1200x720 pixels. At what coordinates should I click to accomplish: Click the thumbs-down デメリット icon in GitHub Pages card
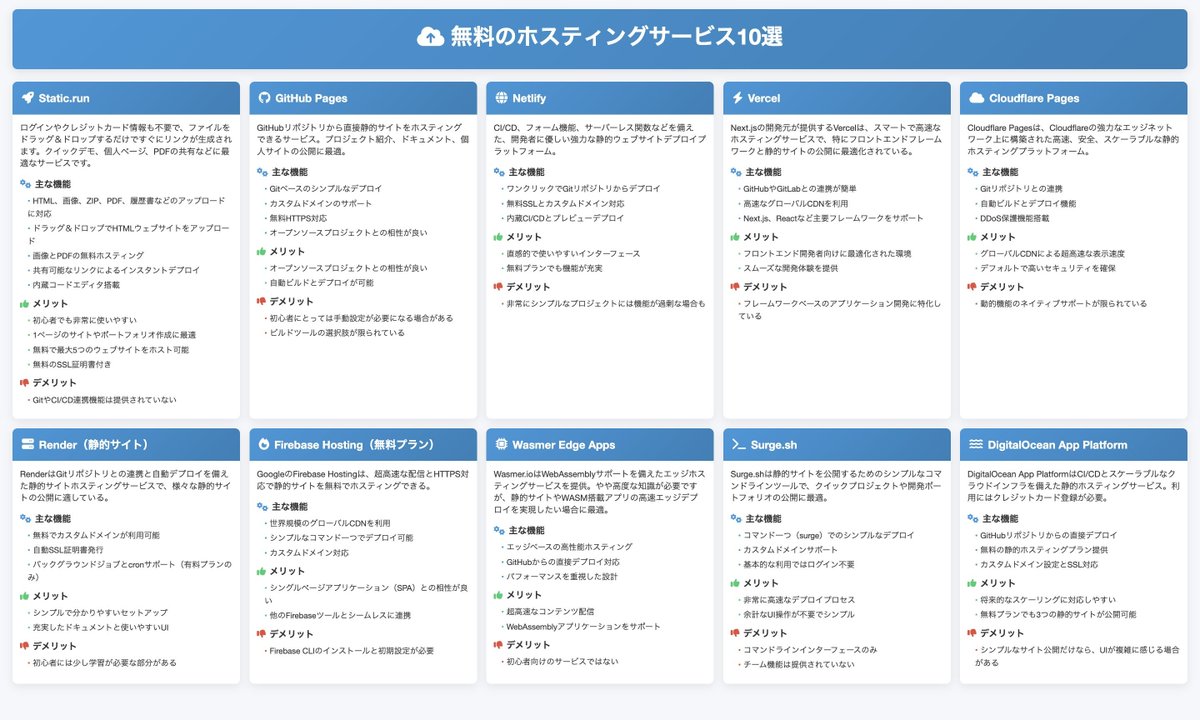(263, 302)
